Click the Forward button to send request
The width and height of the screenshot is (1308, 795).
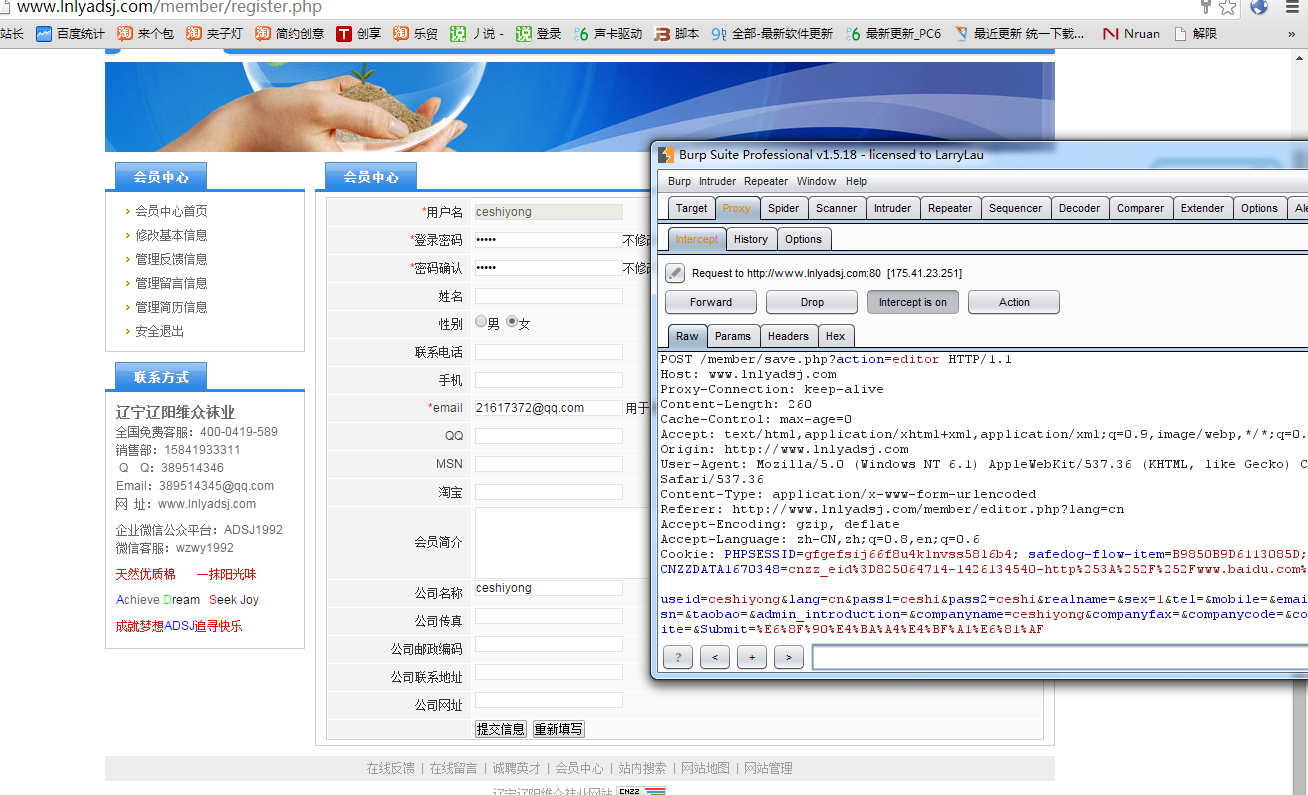pyautogui.click(x=711, y=302)
